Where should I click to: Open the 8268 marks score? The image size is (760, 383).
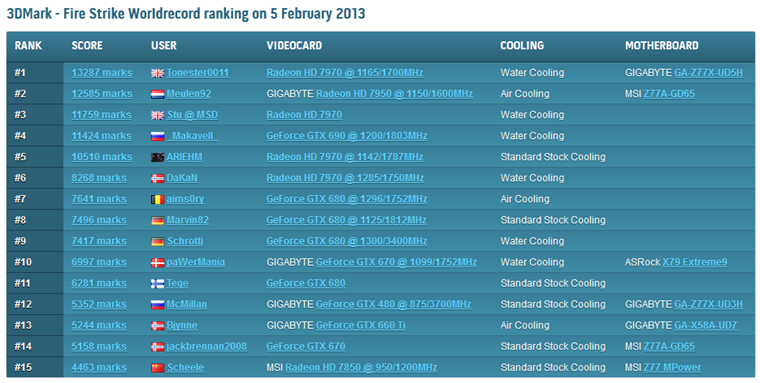(x=99, y=178)
